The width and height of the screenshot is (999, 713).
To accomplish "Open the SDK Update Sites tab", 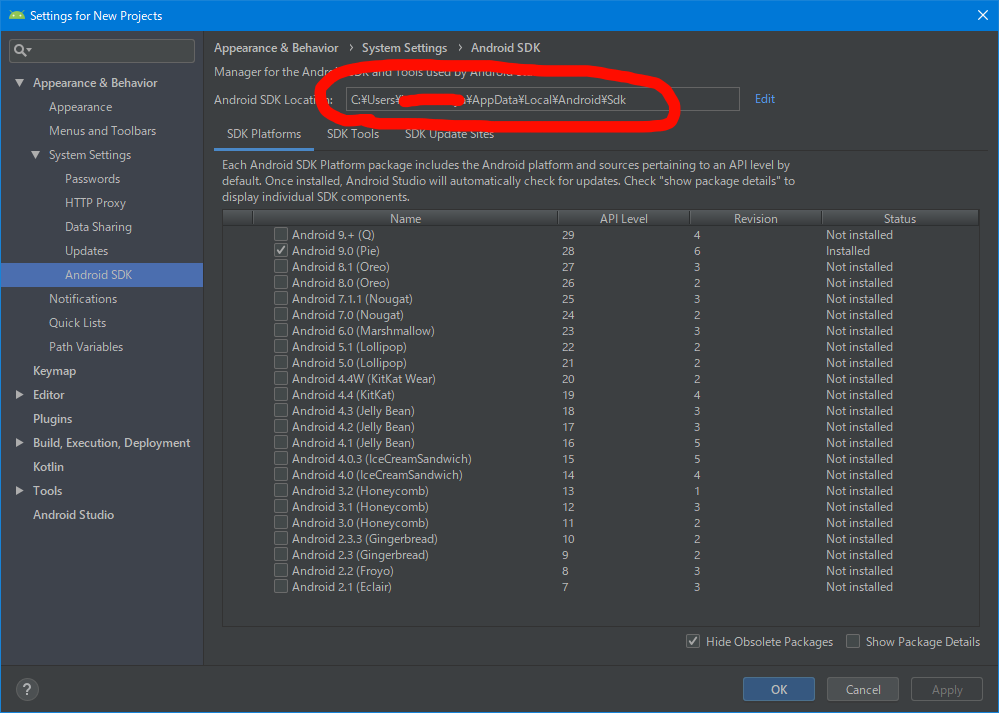I will (x=449, y=134).
